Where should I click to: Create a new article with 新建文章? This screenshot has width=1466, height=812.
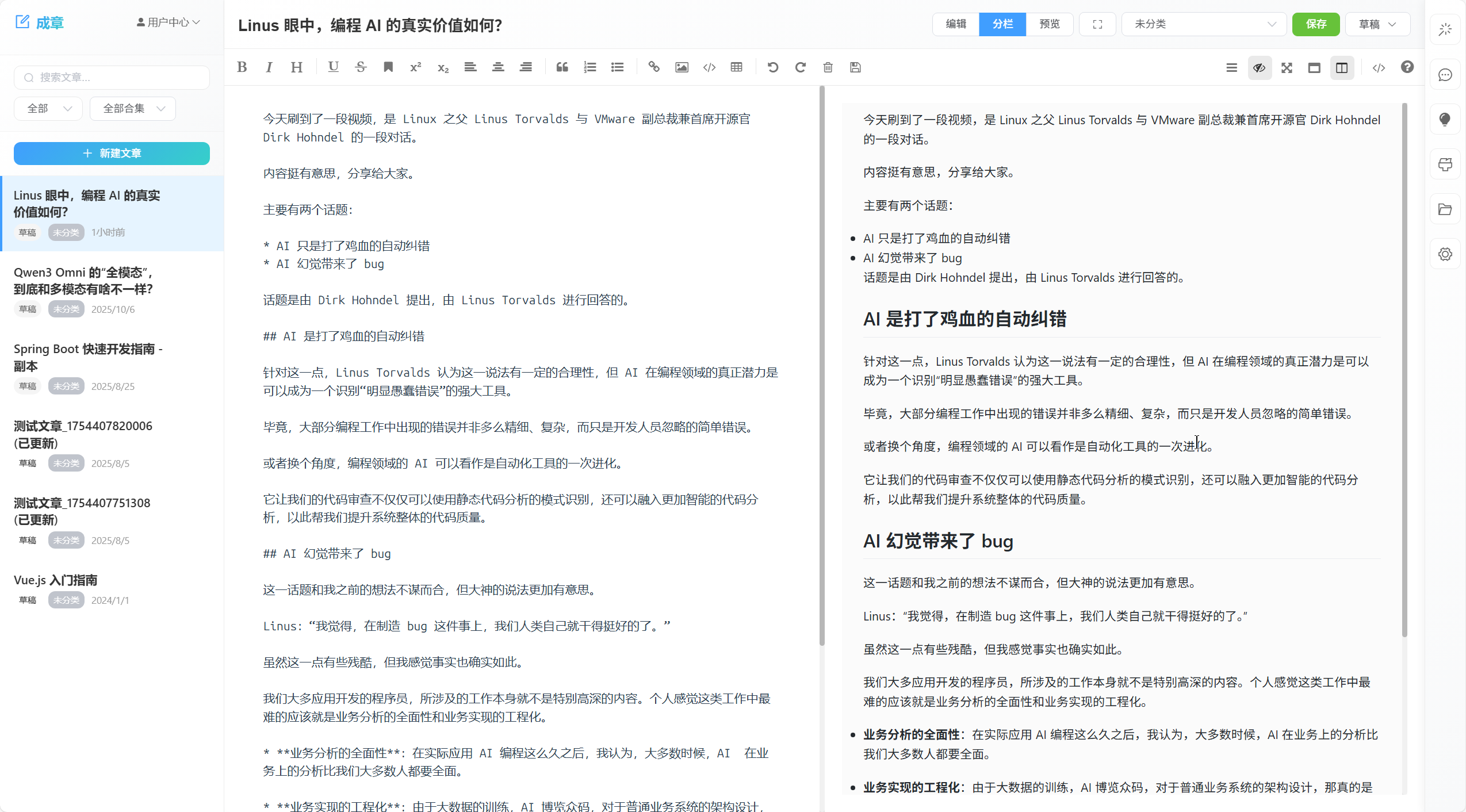(x=112, y=153)
